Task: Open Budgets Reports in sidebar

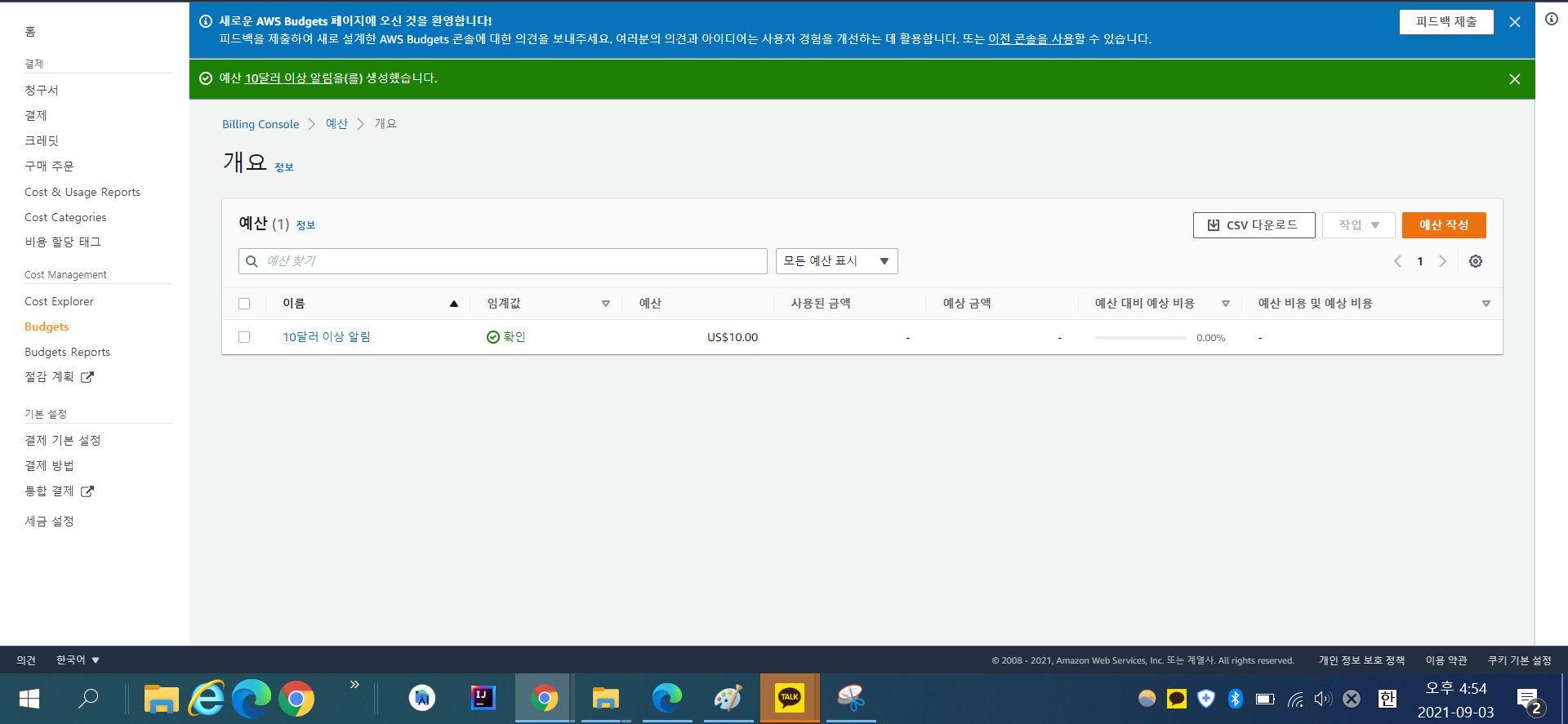Action: click(x=67, y=352)
